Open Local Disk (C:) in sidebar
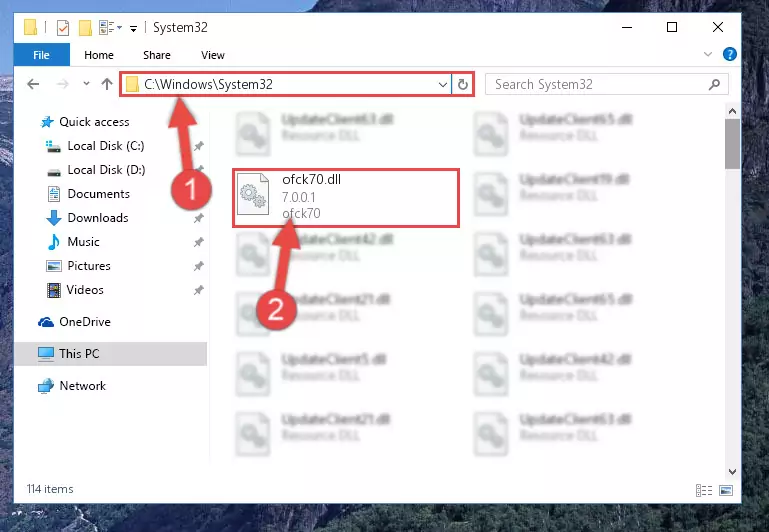Viewport: 769px width, 532px height. pos(105,146)
